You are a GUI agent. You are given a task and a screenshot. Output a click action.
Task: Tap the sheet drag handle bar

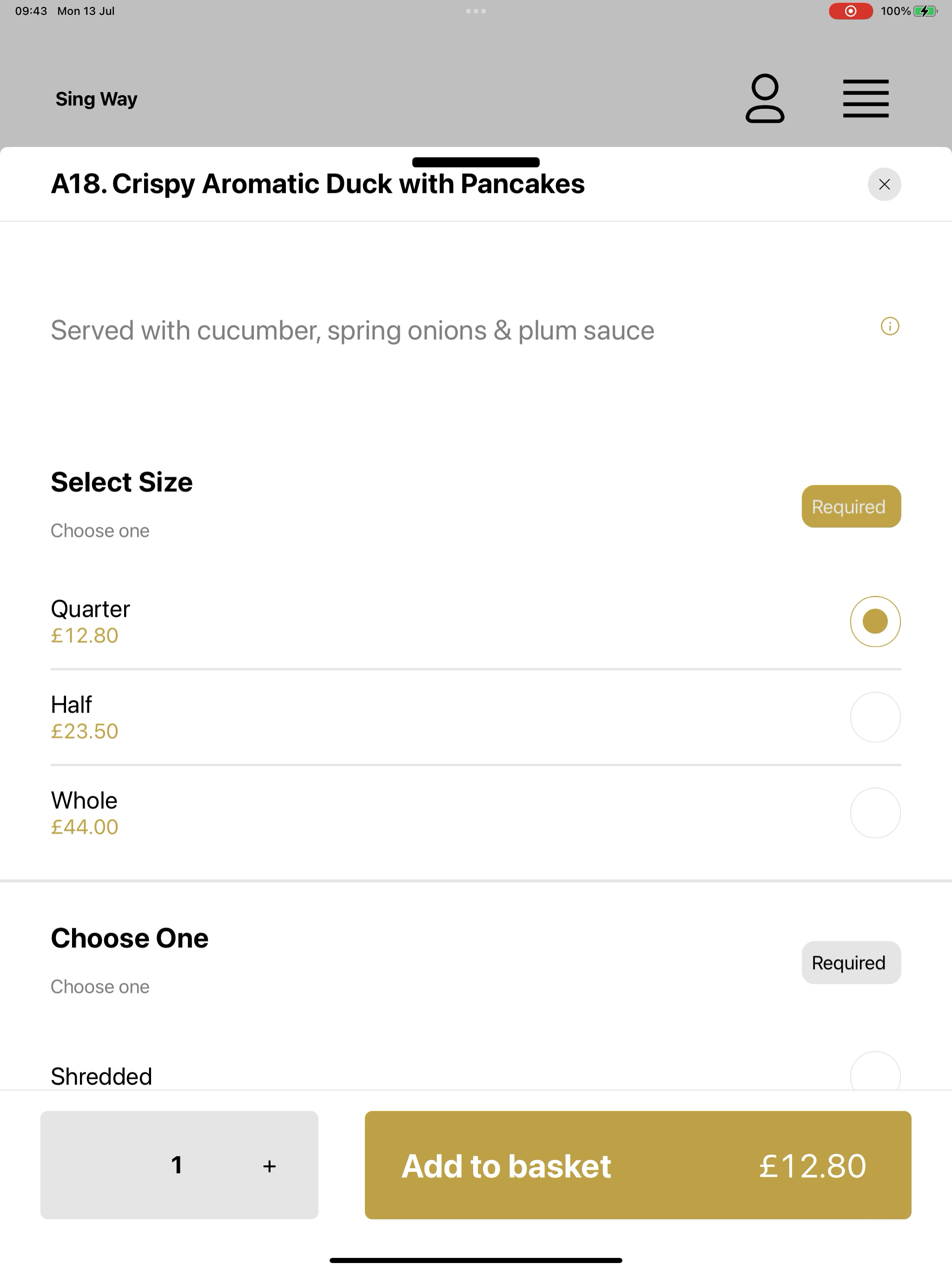(476, 162)
